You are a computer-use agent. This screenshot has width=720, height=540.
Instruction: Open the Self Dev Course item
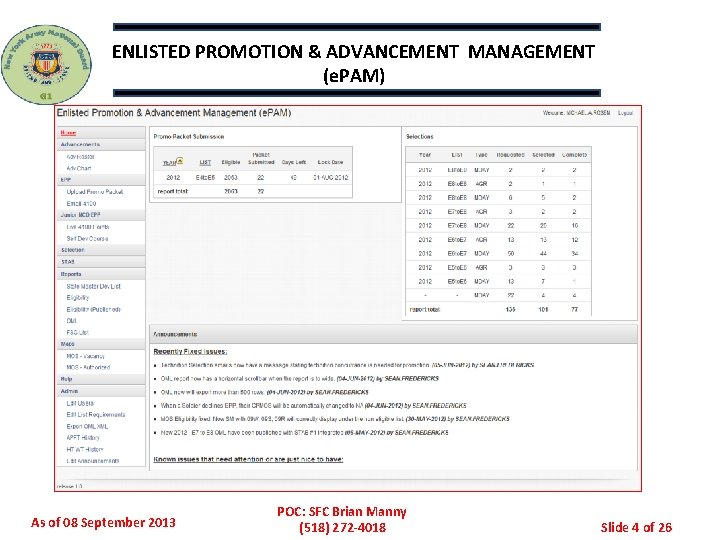click(x=87, y=238)
